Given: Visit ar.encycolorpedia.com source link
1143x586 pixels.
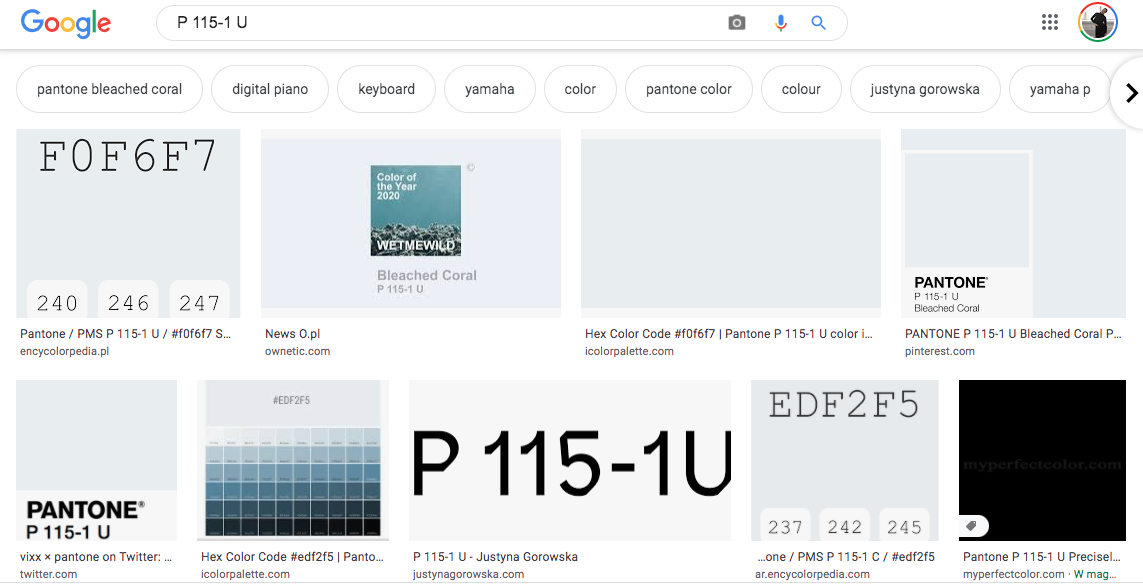Looking at the screenshot, I should (815, 574).
